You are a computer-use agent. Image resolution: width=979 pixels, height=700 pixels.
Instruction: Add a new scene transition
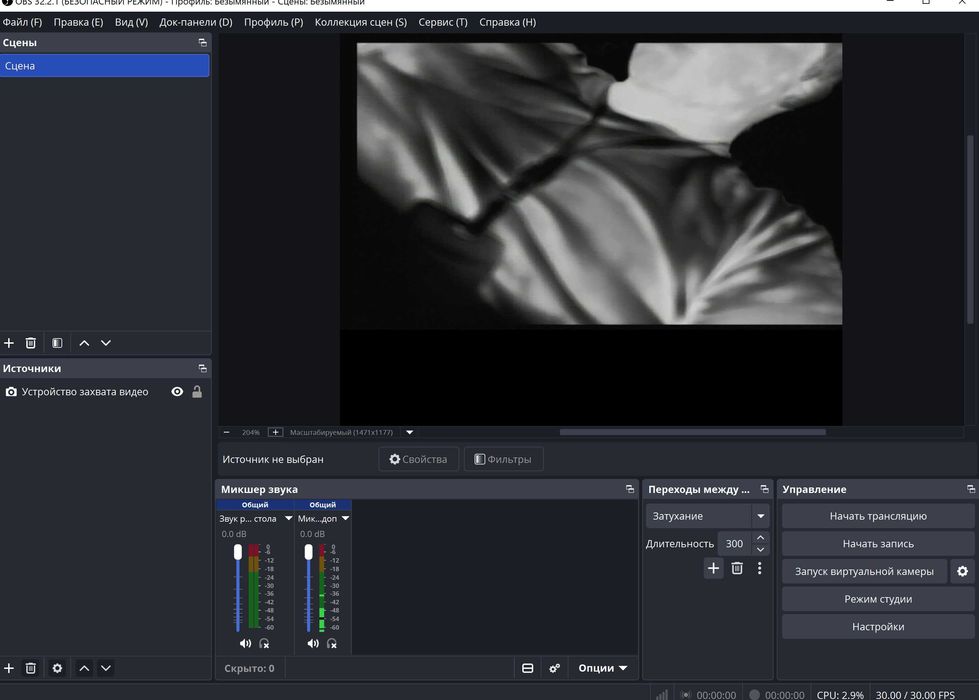713,568
